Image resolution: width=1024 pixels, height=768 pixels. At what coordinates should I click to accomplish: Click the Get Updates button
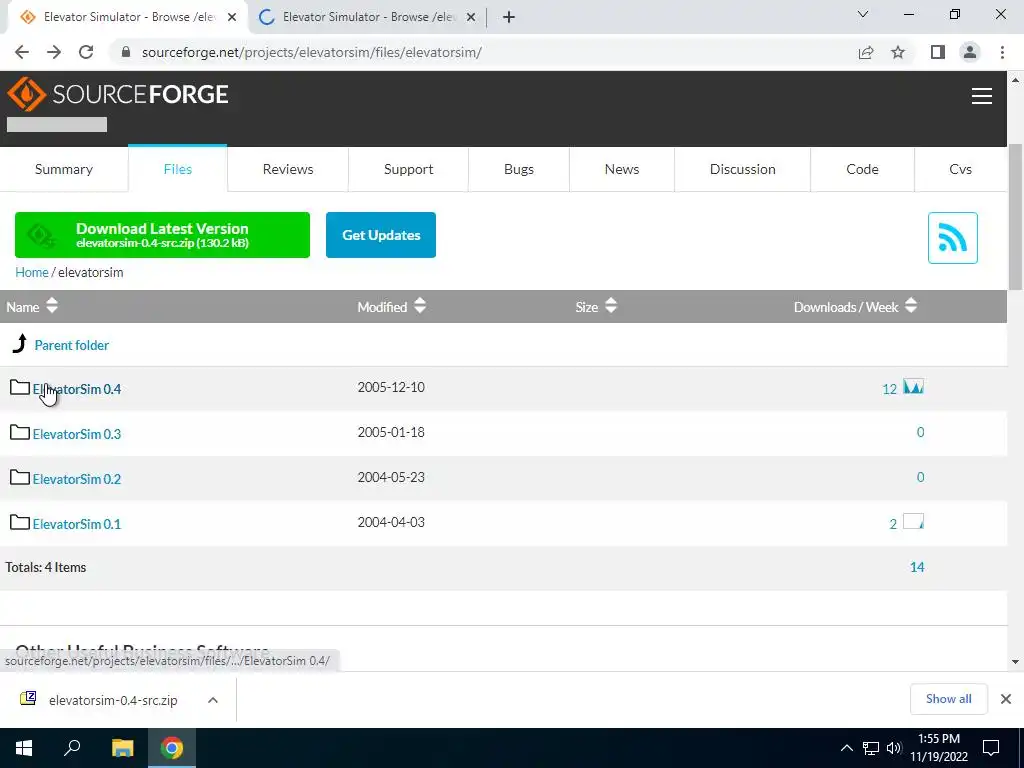click(381, 235)
